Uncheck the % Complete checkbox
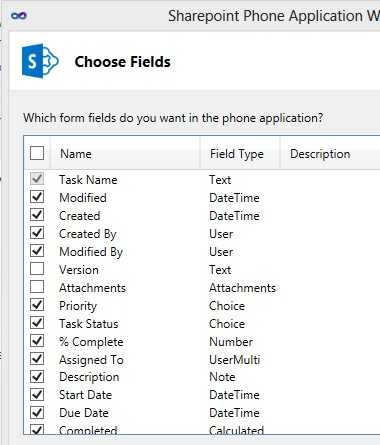 (37, 341)
